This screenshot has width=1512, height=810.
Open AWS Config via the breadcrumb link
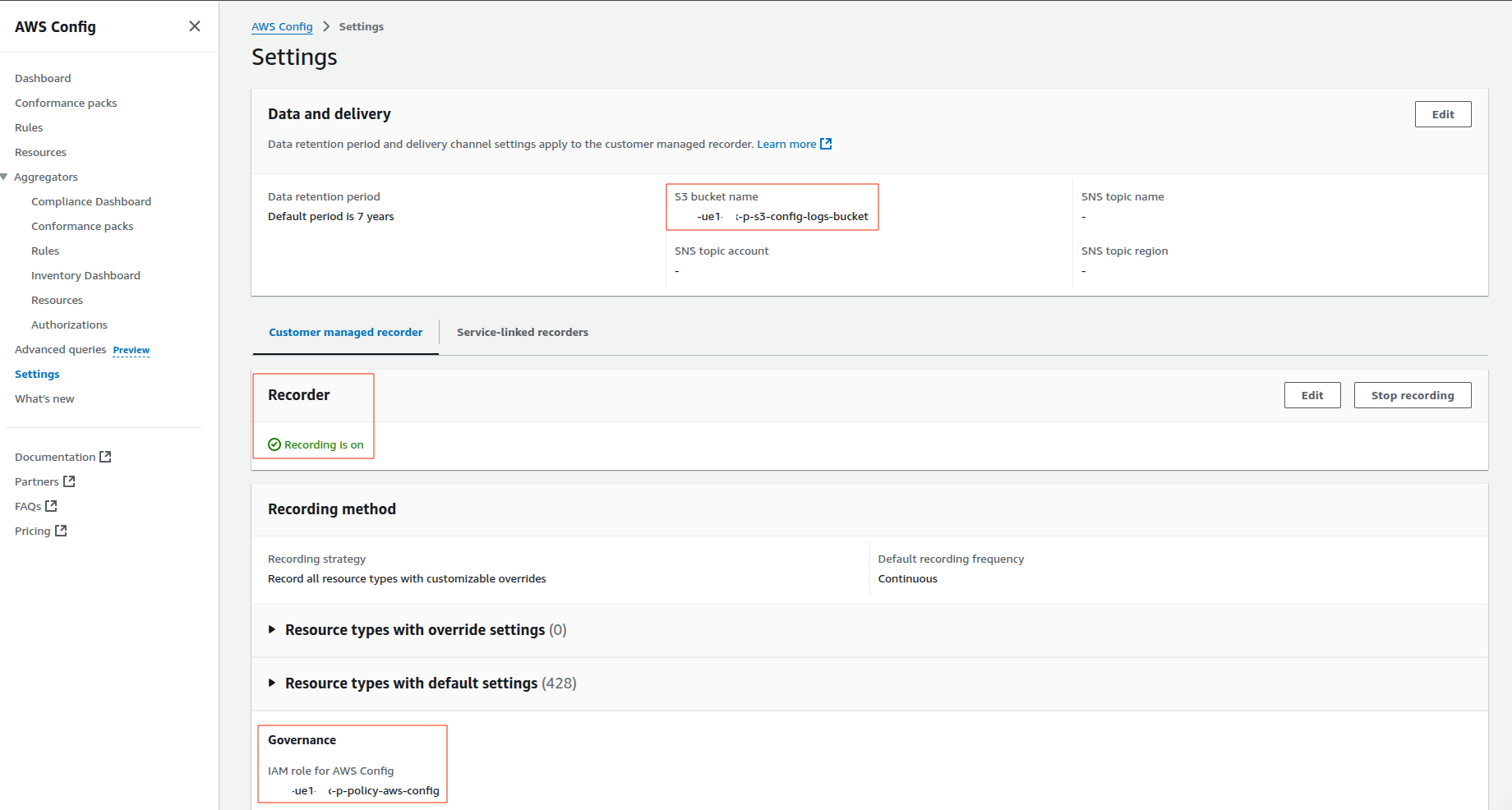tap(282, 25)
